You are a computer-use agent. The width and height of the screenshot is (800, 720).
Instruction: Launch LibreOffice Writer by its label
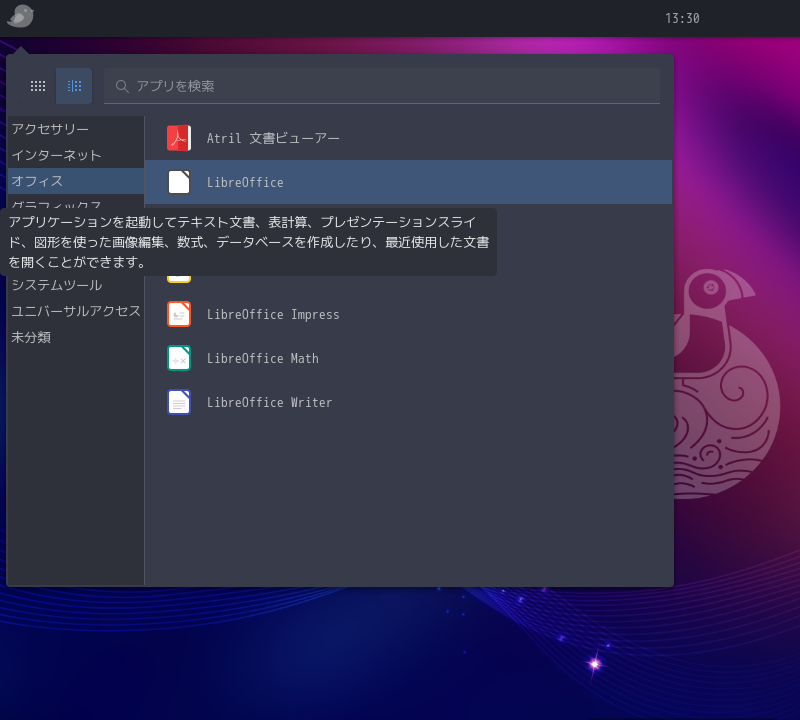269,402
